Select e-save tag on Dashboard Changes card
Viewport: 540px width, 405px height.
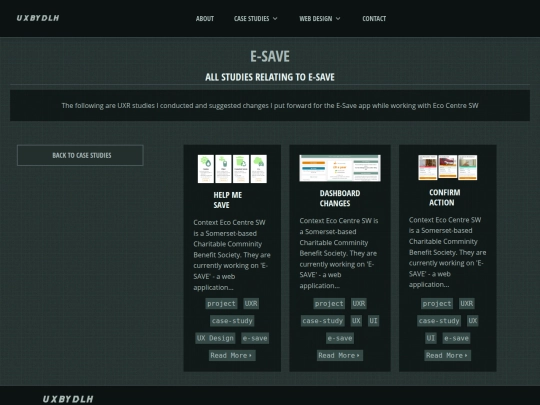pos(340,338)
